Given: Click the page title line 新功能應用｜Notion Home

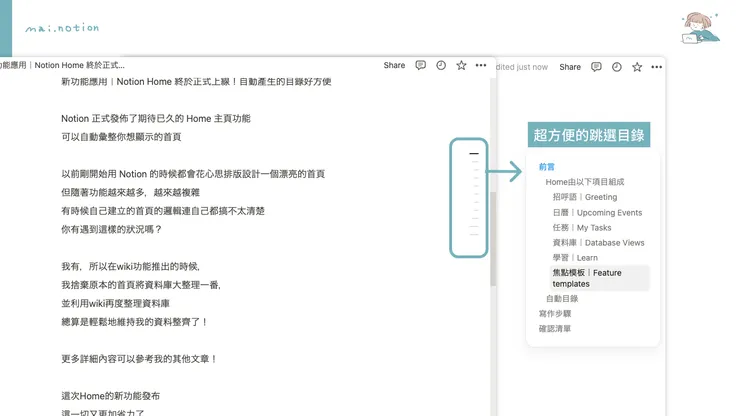Looking at the screenshot, I should coord(196,82).
